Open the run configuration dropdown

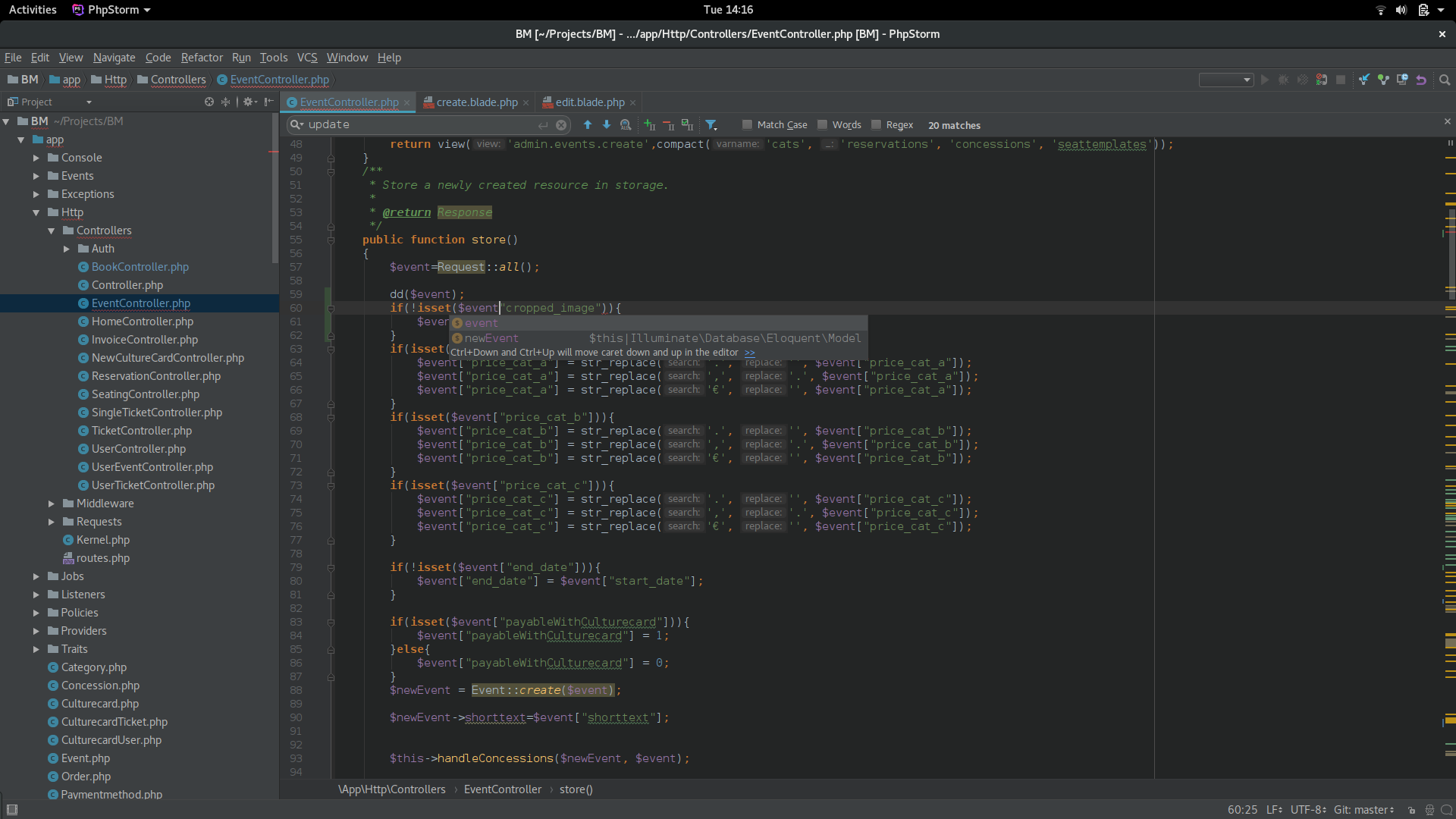1225,80
